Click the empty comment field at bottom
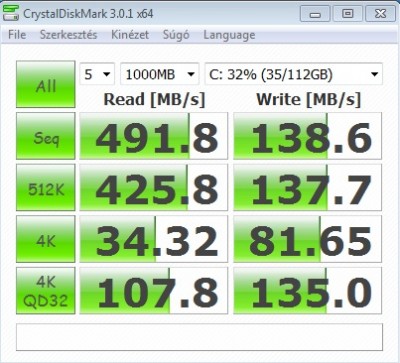Image resolution: width=400 pixels, height=363 pixels. coord(199,337)
